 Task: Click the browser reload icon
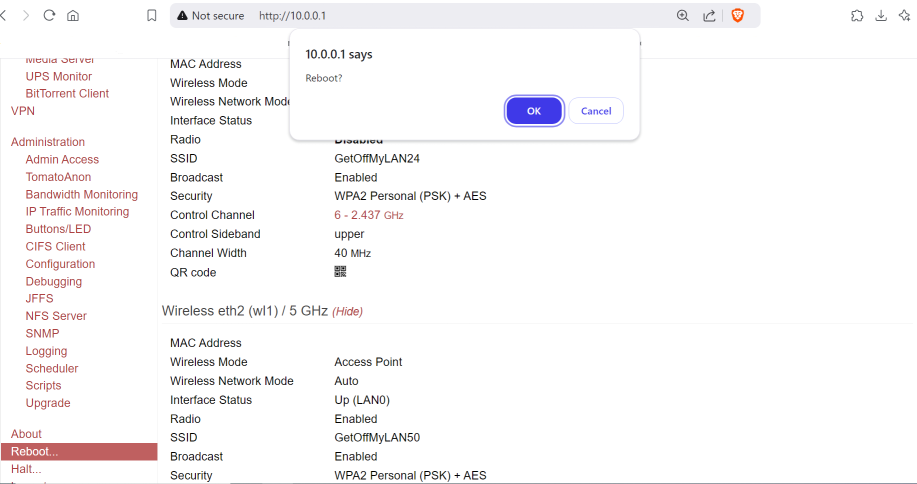click(49, 16)
